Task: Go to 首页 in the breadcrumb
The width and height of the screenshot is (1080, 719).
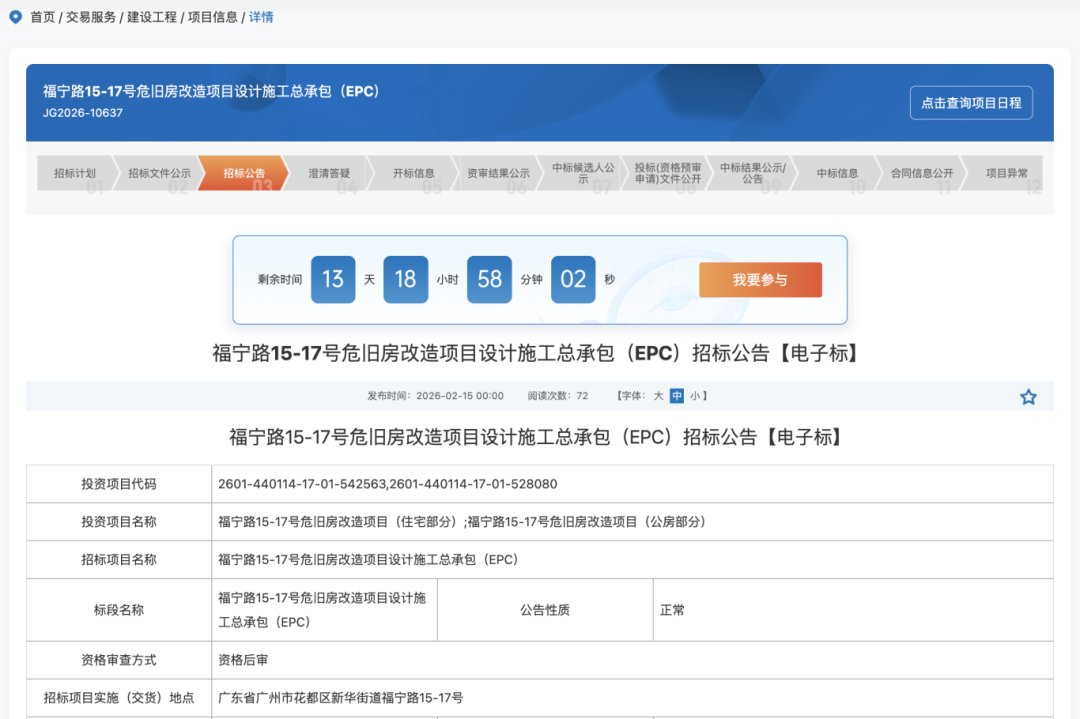Action: (x=42, y=17)
